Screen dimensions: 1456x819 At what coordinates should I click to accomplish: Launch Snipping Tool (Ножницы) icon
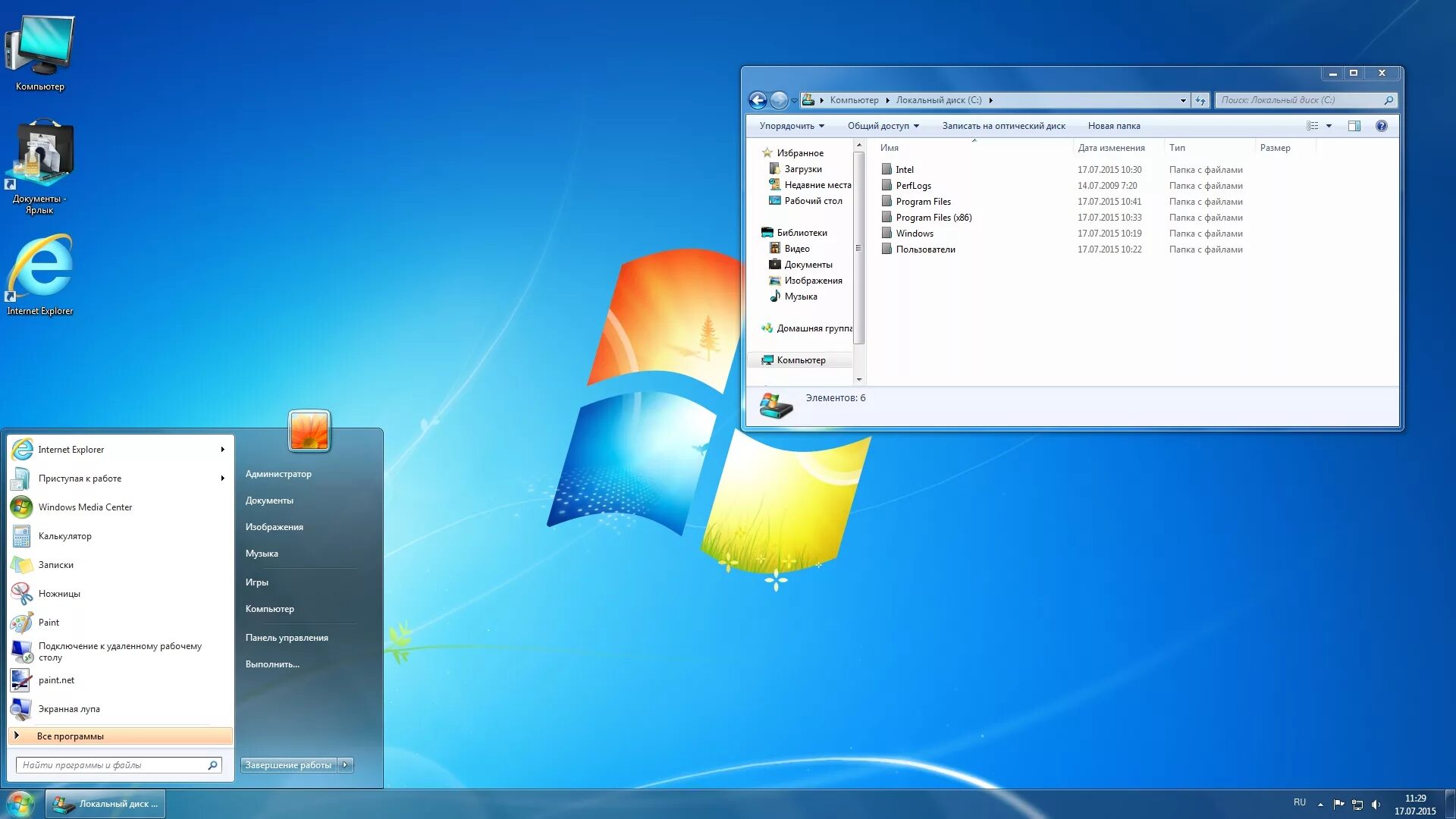tap(22, 594)
